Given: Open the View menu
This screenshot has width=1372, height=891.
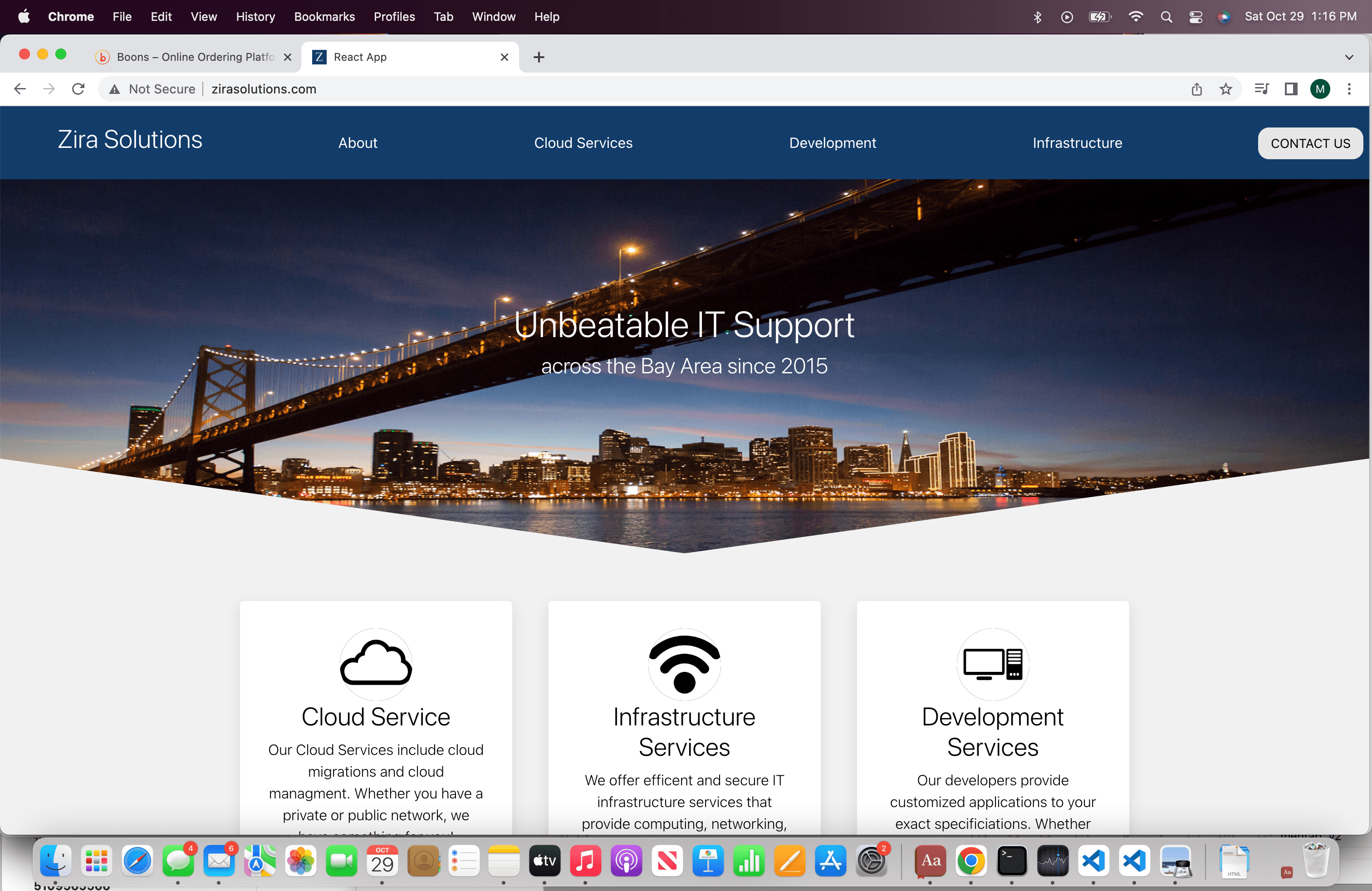Looking at the screenshot, I should 204,17.
